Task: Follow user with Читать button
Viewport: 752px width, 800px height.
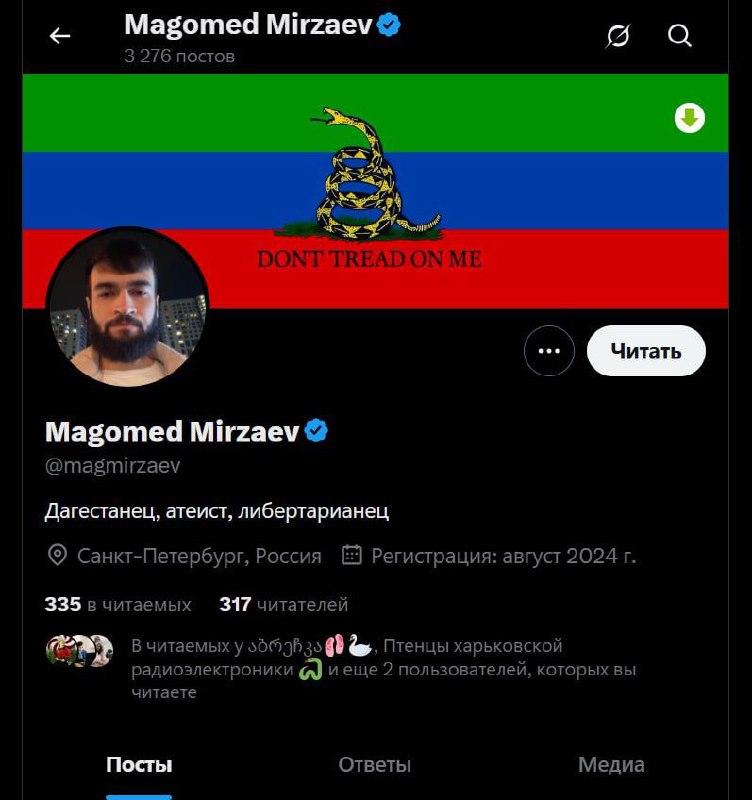Action: (646, 351)
